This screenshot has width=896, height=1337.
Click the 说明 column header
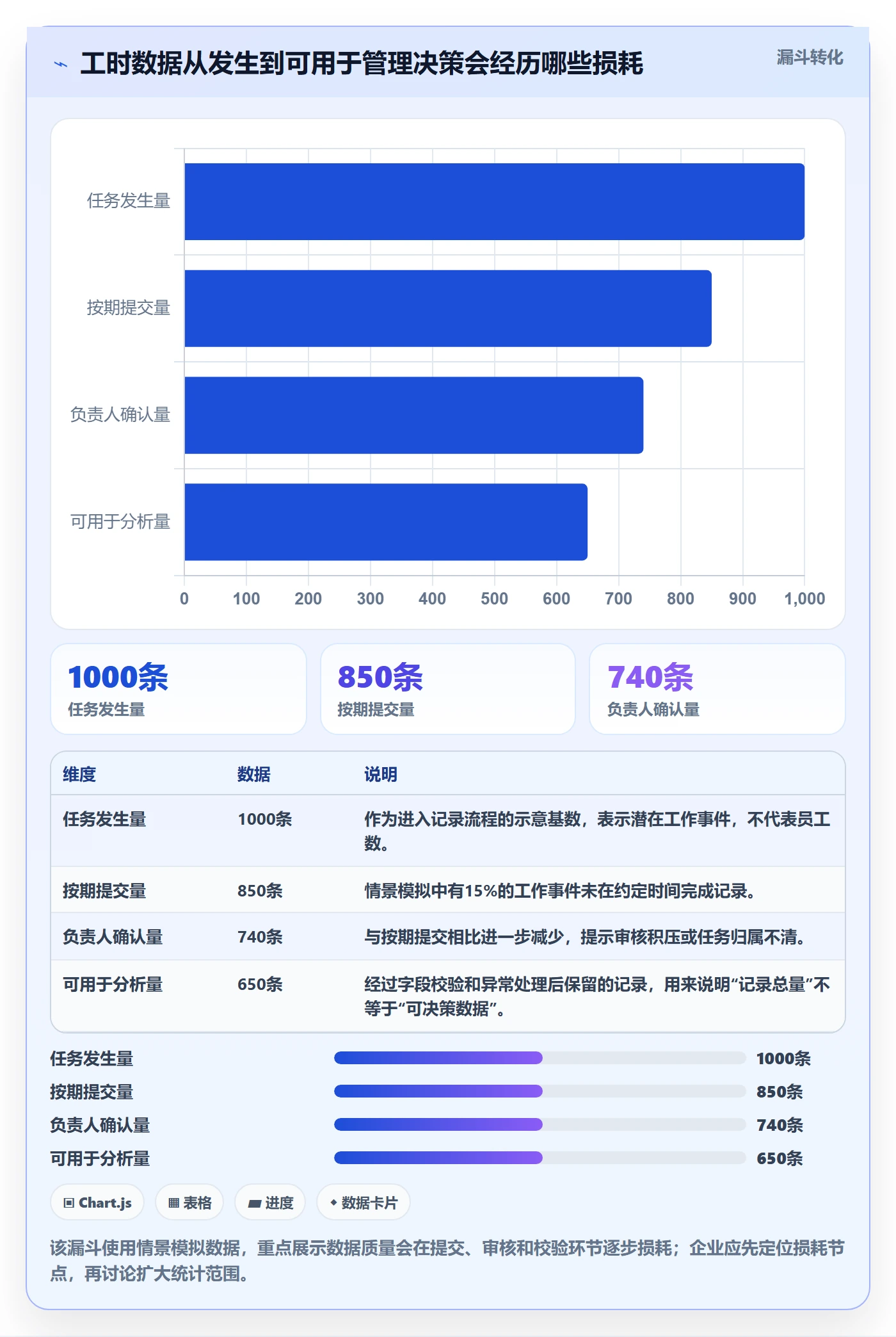381,774
